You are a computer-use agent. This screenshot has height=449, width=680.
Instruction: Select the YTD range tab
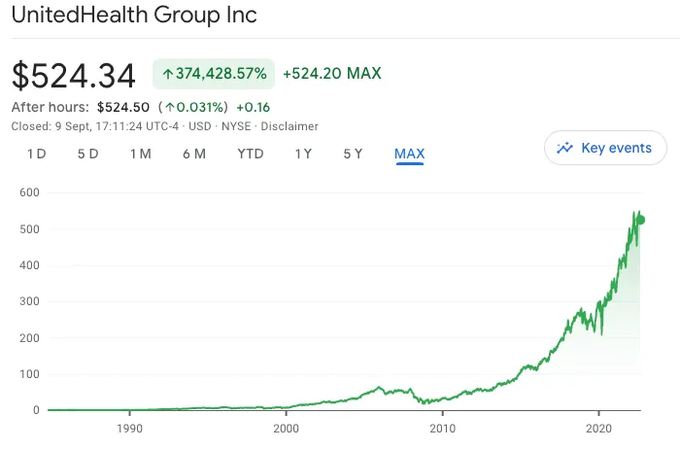coord(250,154)
